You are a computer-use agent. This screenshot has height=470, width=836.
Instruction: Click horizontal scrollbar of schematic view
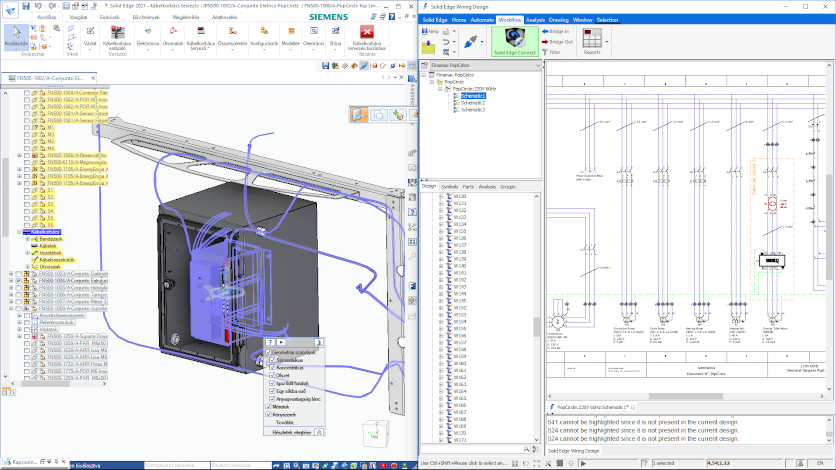tap(686, 396)
